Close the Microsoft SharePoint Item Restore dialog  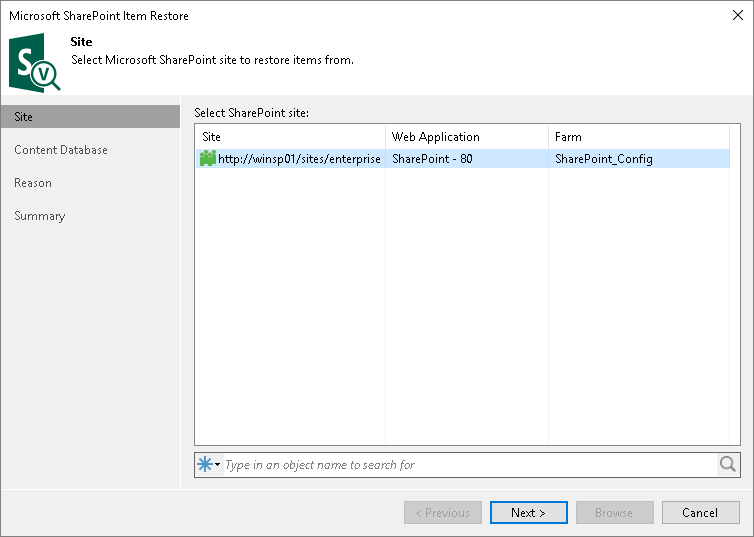tap(738, 15)
